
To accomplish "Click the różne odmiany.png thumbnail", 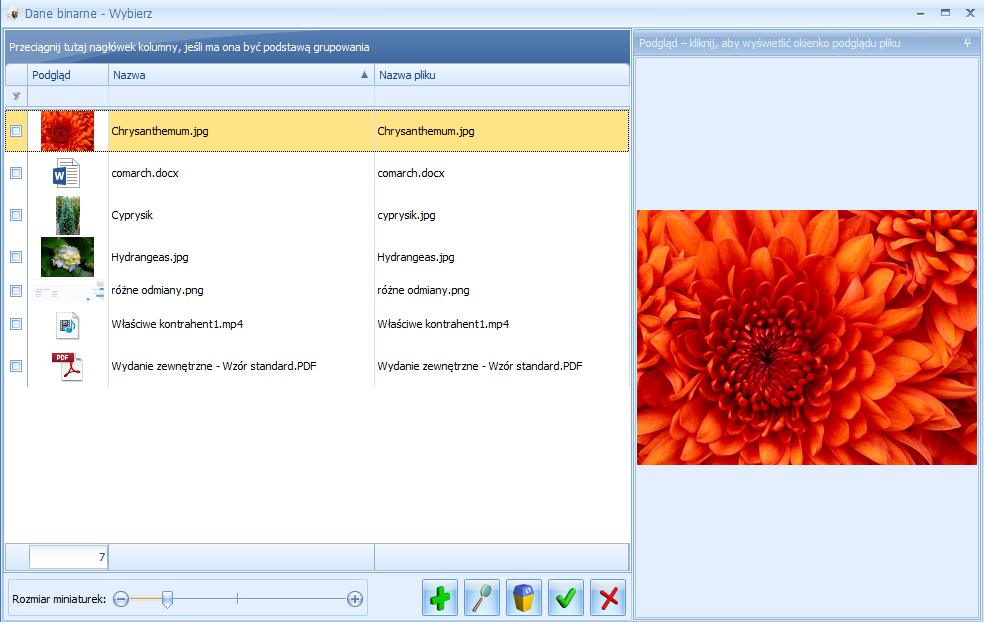I will 68,291.
